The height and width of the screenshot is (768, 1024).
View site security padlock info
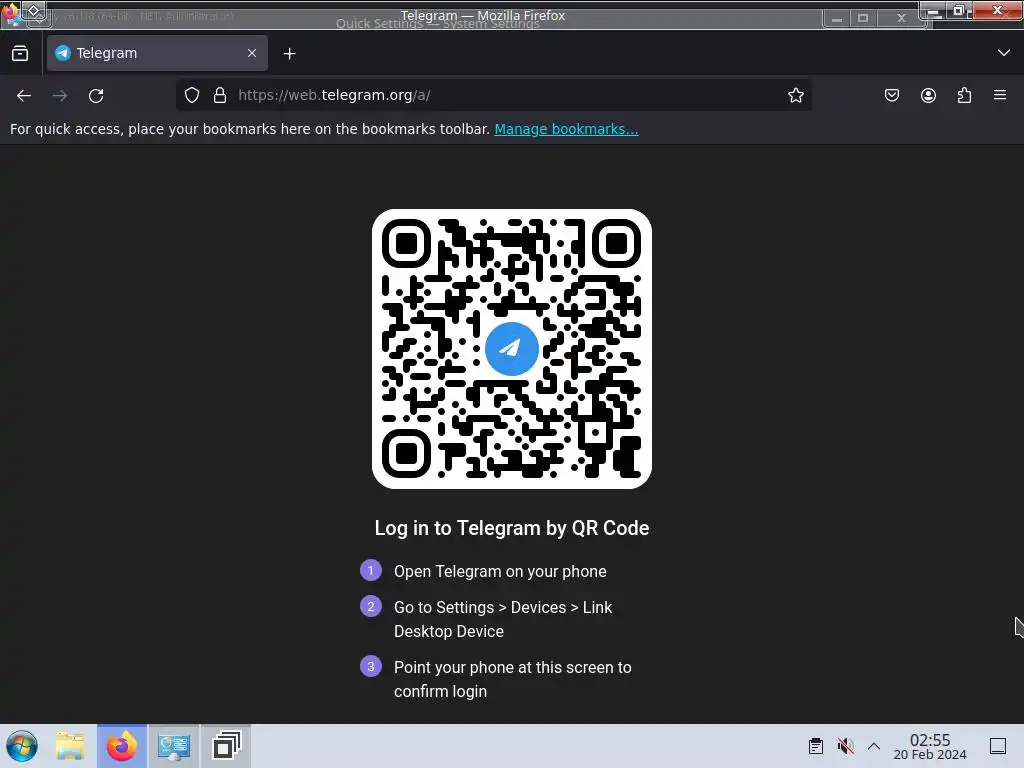tap(220, 95)
